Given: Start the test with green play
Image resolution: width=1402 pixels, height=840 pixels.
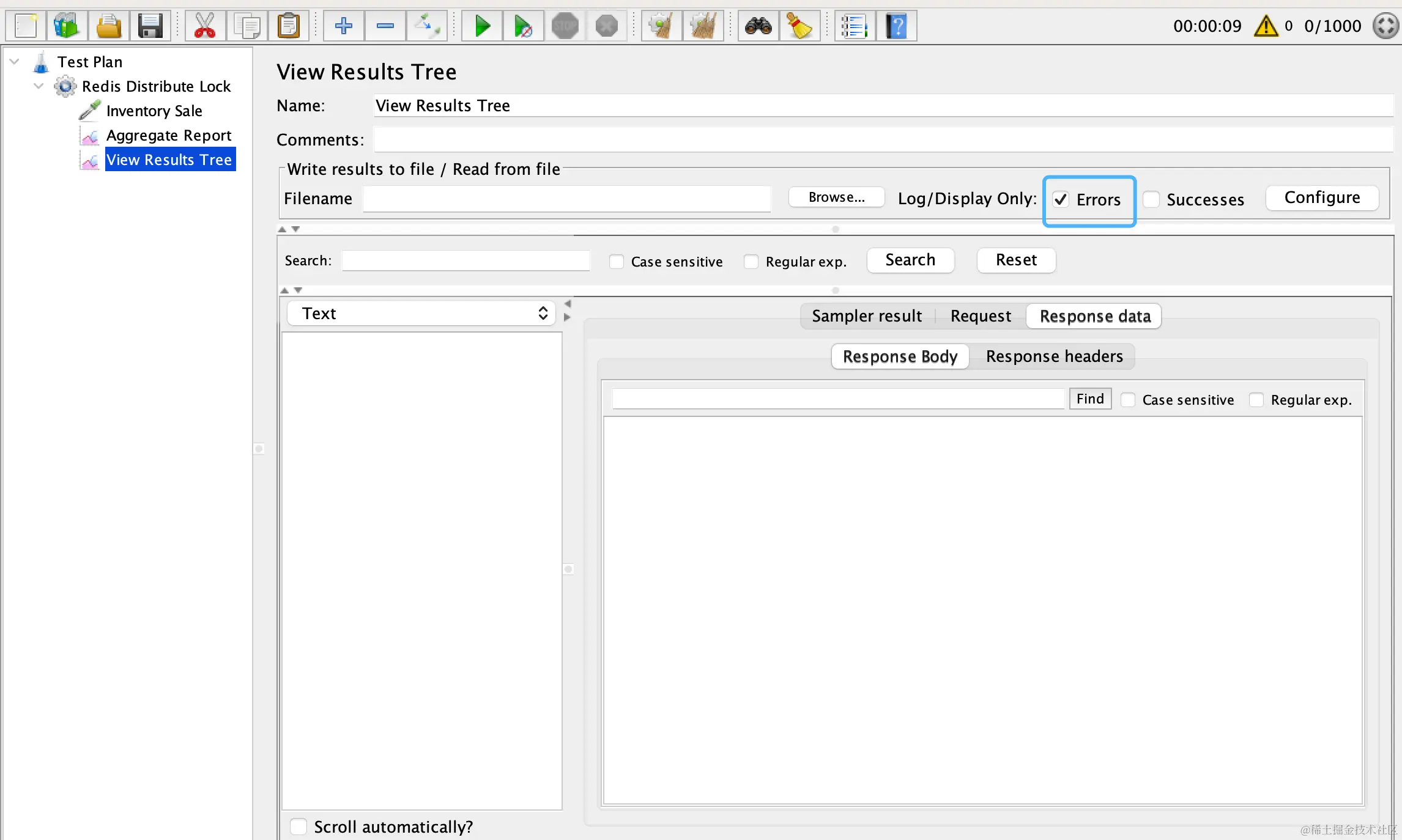Looking at the screenshot, I should click(482, 26).
